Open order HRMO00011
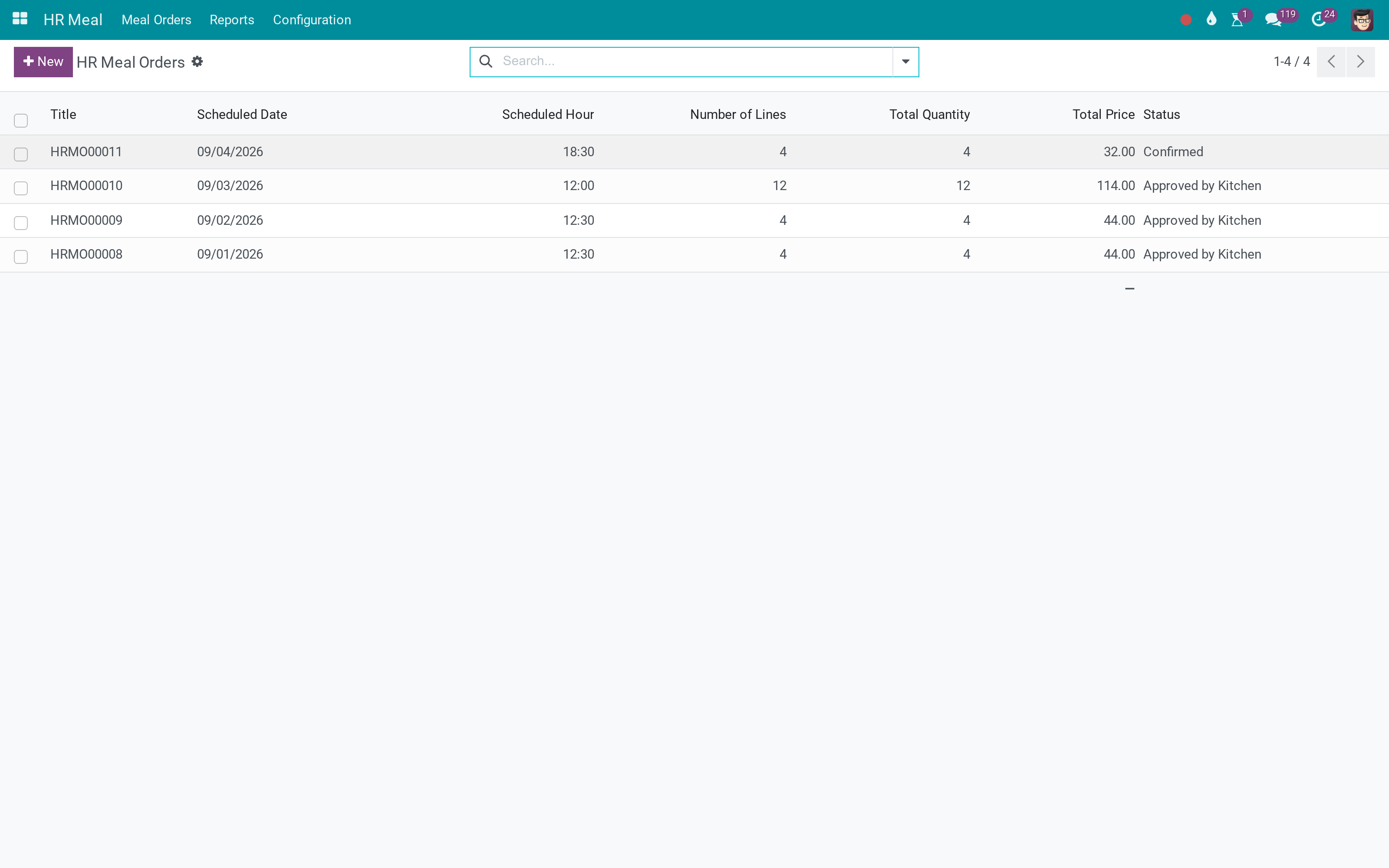 click(86, 151)
